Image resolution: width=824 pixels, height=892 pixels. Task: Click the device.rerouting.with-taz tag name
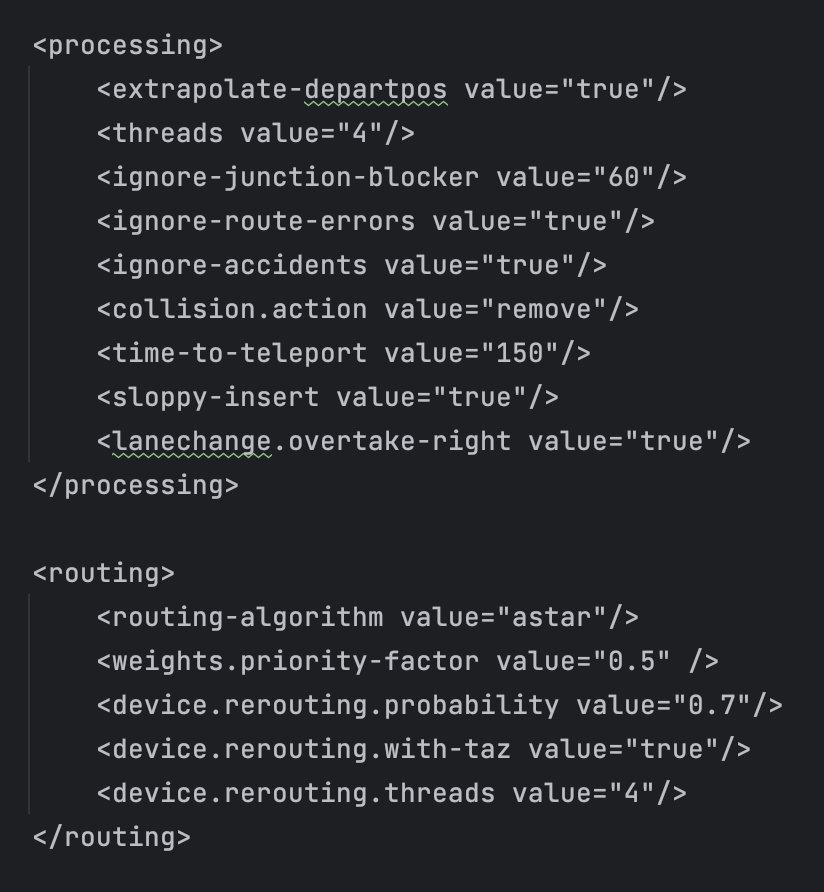pyautogui.click(x=311, y=749)
